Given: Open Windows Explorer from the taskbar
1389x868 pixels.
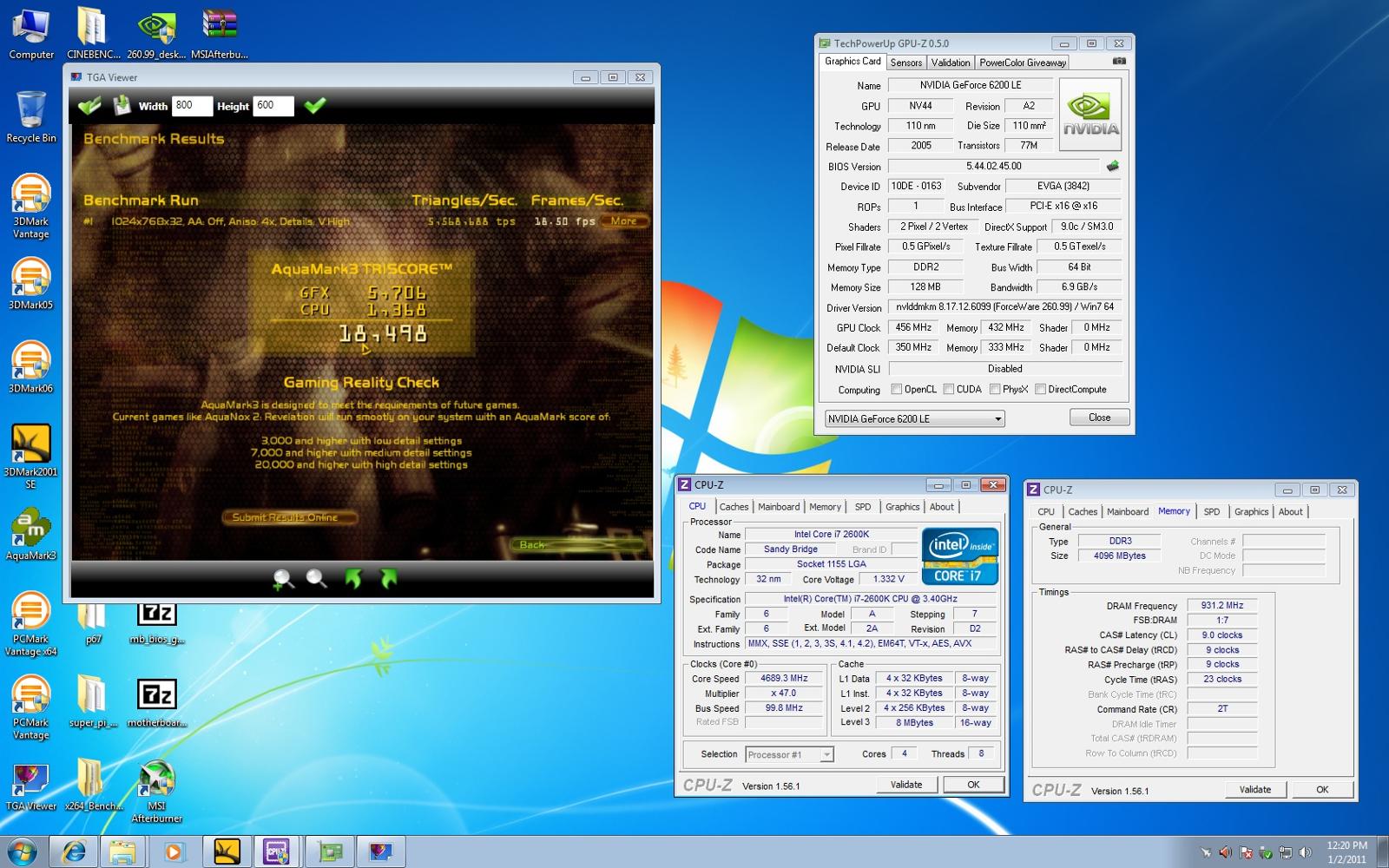Looking at the screenshot, I should [x=122, y=852].
